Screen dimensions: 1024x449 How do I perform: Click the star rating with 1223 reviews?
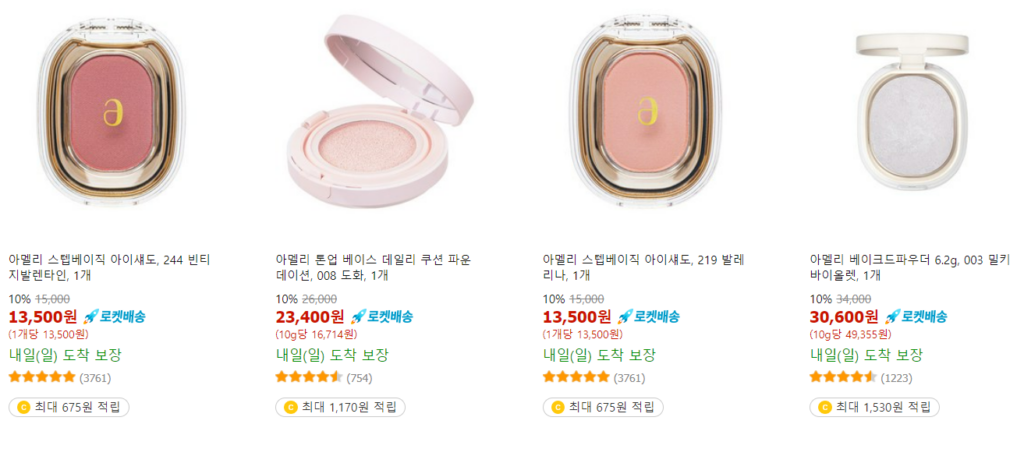tap(843, 377)
